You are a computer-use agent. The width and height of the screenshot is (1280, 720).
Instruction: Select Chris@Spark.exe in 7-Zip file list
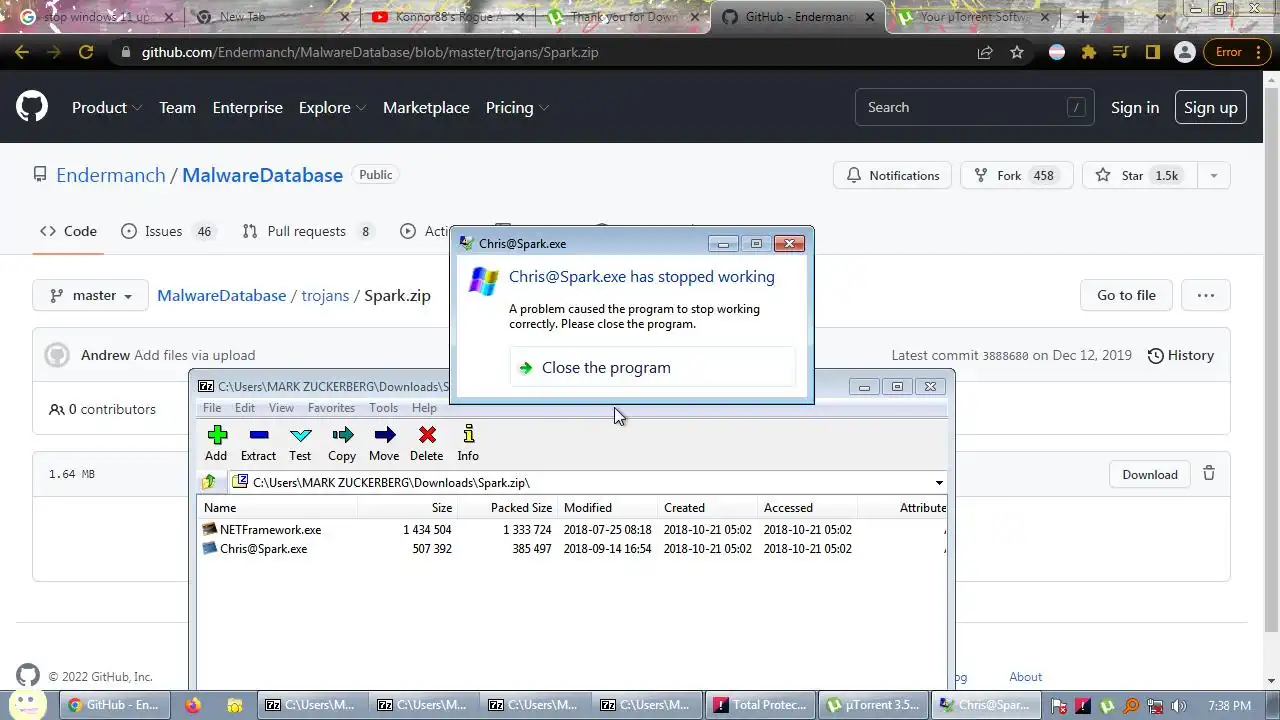click(263, 549)
